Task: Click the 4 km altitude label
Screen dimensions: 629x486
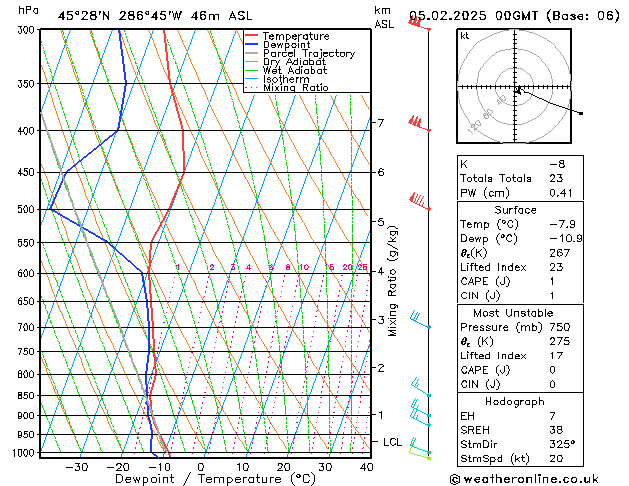Action: (x=381, y=271)
